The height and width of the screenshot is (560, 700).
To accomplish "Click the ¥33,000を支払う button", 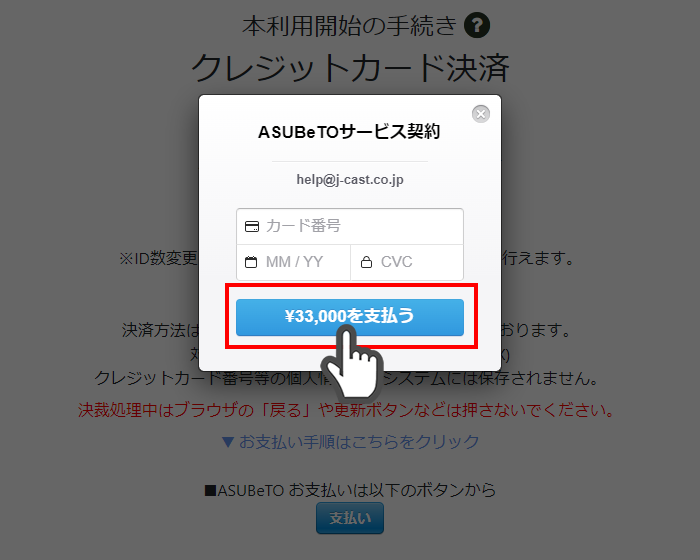I will [350, 317].
